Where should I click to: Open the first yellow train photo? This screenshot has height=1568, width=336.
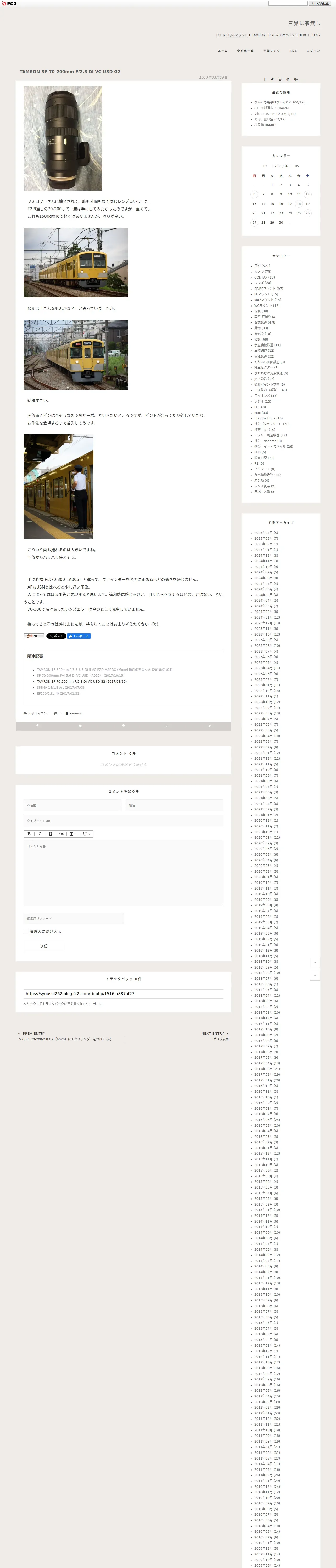(76, 262)
